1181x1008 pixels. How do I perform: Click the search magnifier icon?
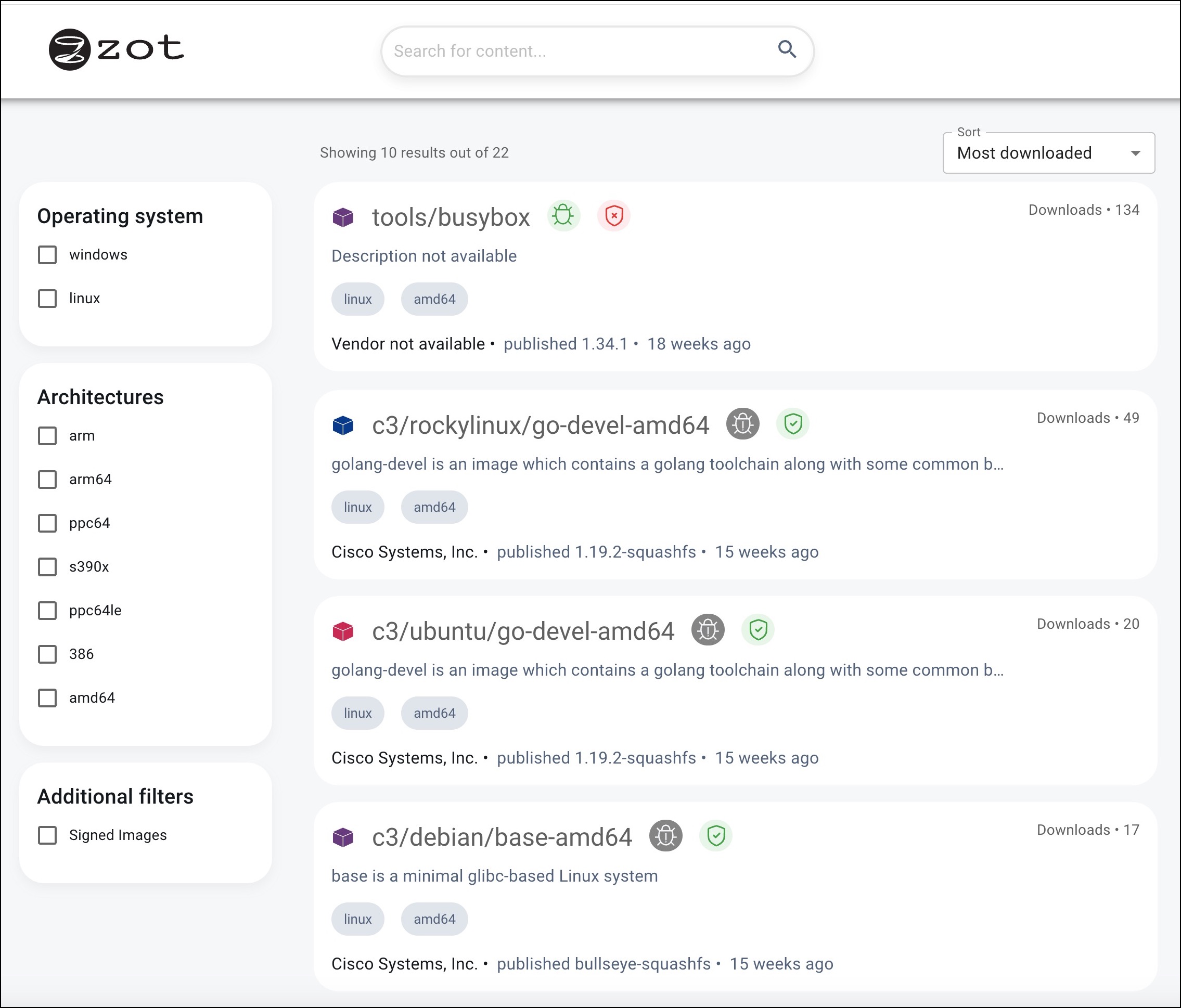(x=787, y=49)
